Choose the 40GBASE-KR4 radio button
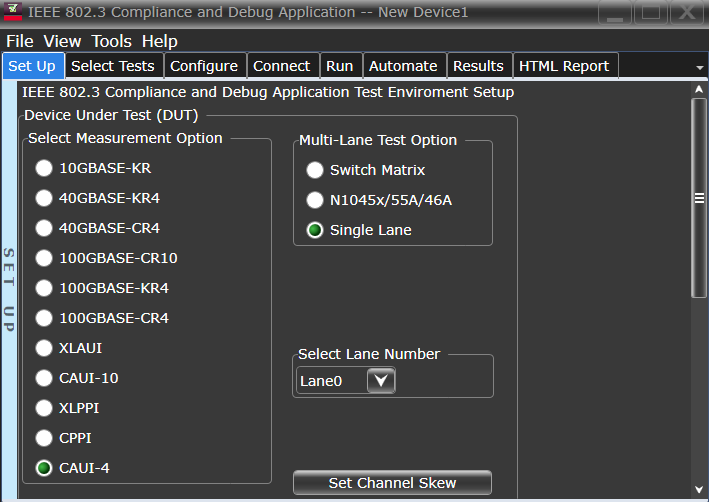The width and height of the screenshot is (709, 502). pyautogui.click(x=44, y=198)
